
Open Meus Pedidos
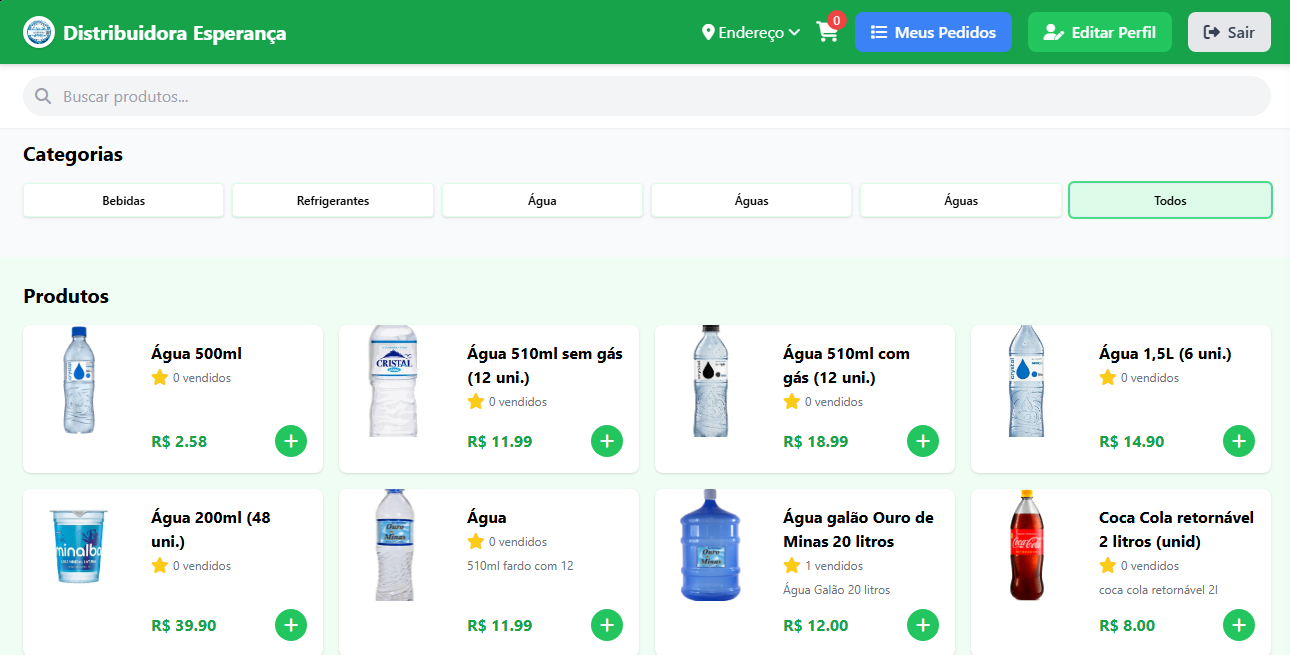(x=933, y=32)
